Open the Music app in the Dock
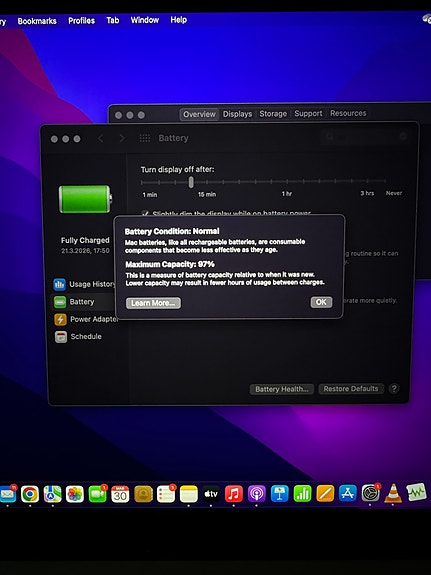 [234, 494]
